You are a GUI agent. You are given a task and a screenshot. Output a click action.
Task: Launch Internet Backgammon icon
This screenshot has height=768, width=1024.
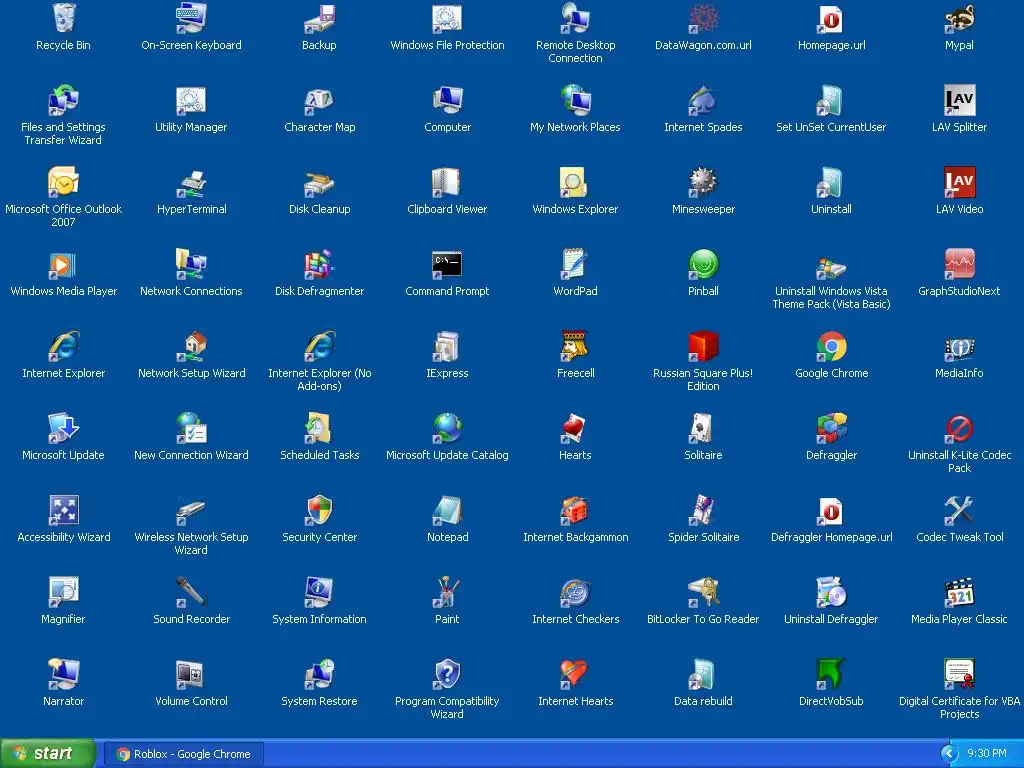coord(575,510)
